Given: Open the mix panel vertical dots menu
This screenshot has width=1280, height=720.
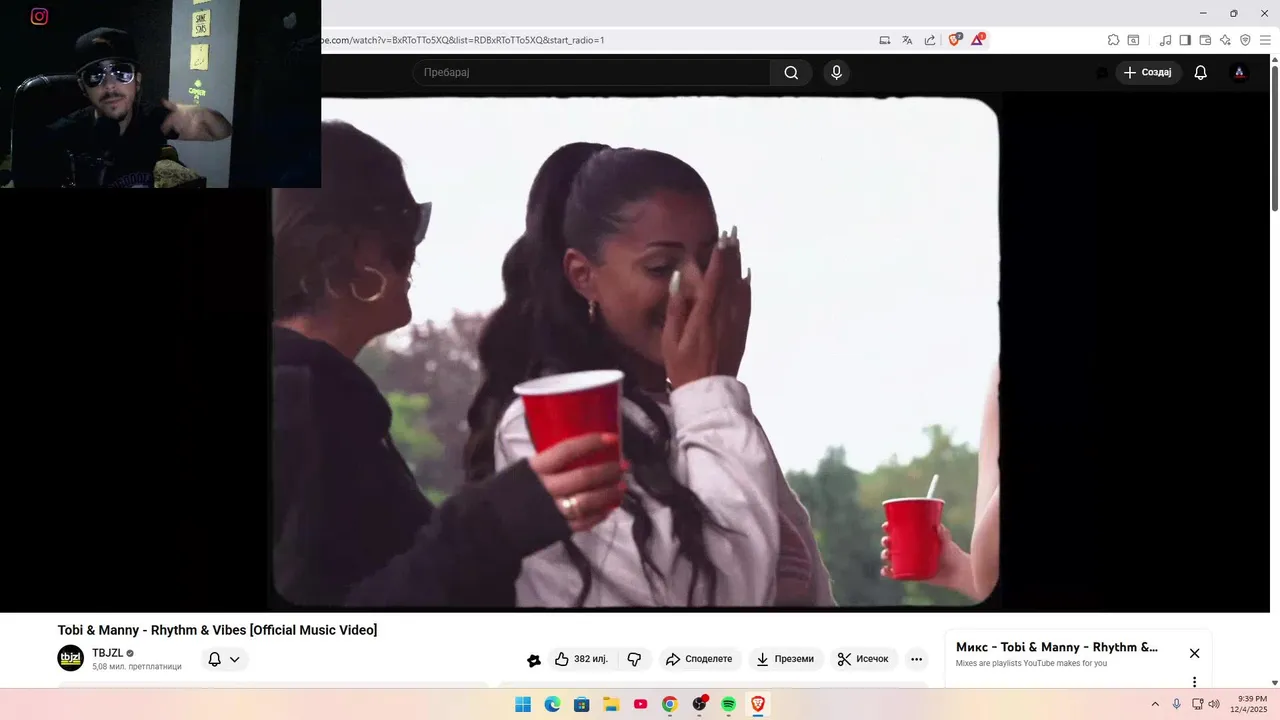Looking at the screenshot, I should (1194, 682).
